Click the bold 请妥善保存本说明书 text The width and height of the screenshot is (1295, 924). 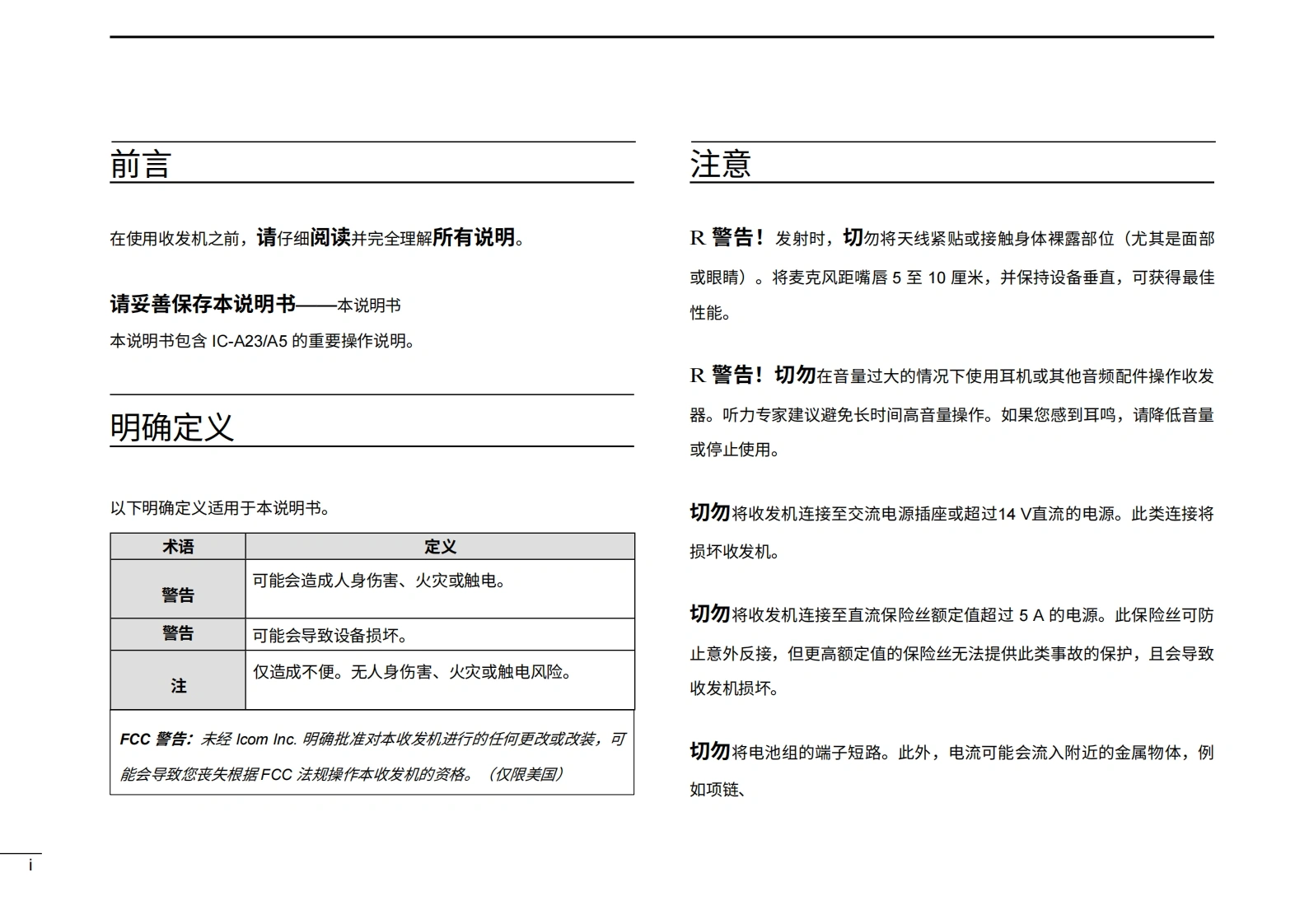point(203,305)
